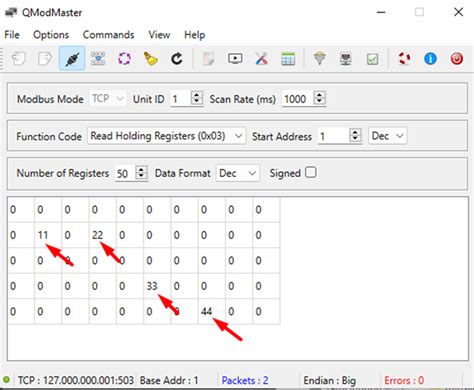The height and width of the screenshot is (390, 474).
Task: Open the Tools wrench-and-screwdriver icon
Action: coord(262,59)
